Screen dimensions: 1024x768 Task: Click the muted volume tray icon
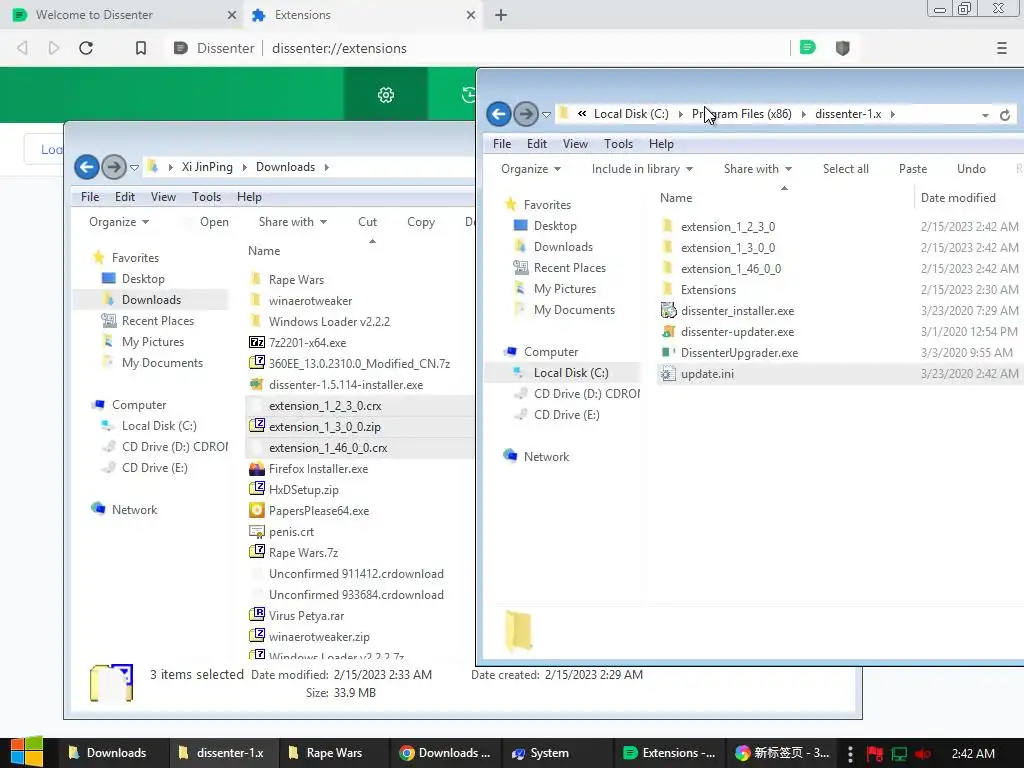pyautogui.click(x=923, y=753)
